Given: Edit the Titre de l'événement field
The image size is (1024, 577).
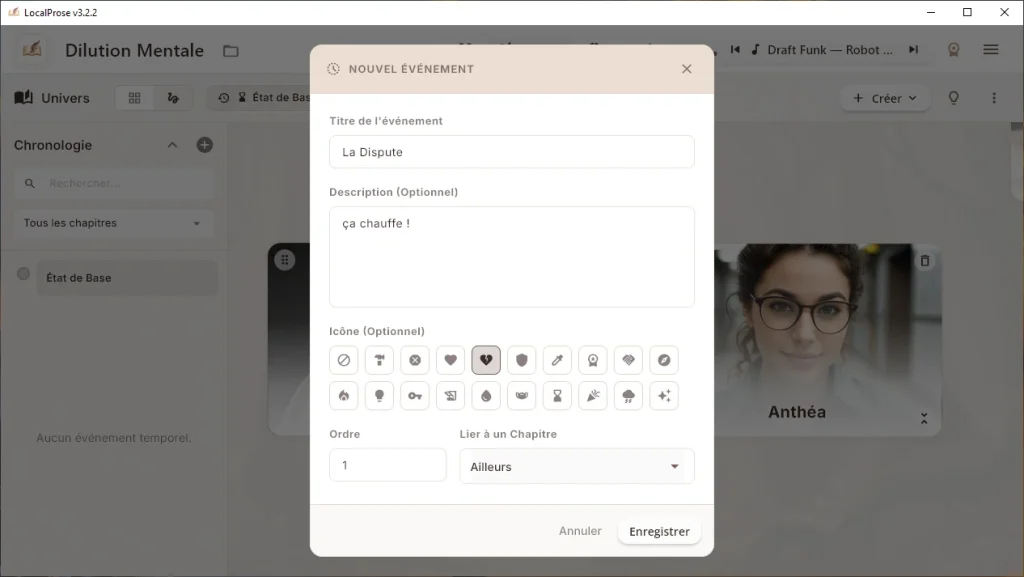Looking at the screenshot, I should [x=511, y=152].
